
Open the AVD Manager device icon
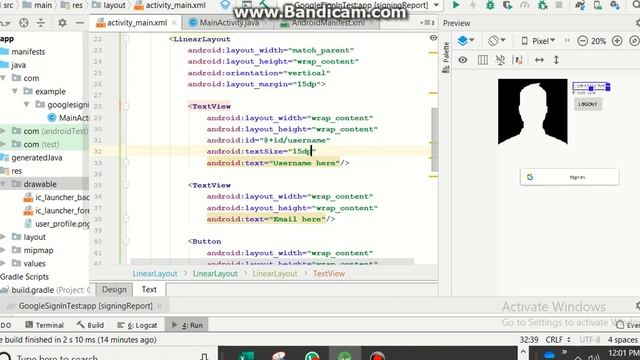tap(598, 5)
